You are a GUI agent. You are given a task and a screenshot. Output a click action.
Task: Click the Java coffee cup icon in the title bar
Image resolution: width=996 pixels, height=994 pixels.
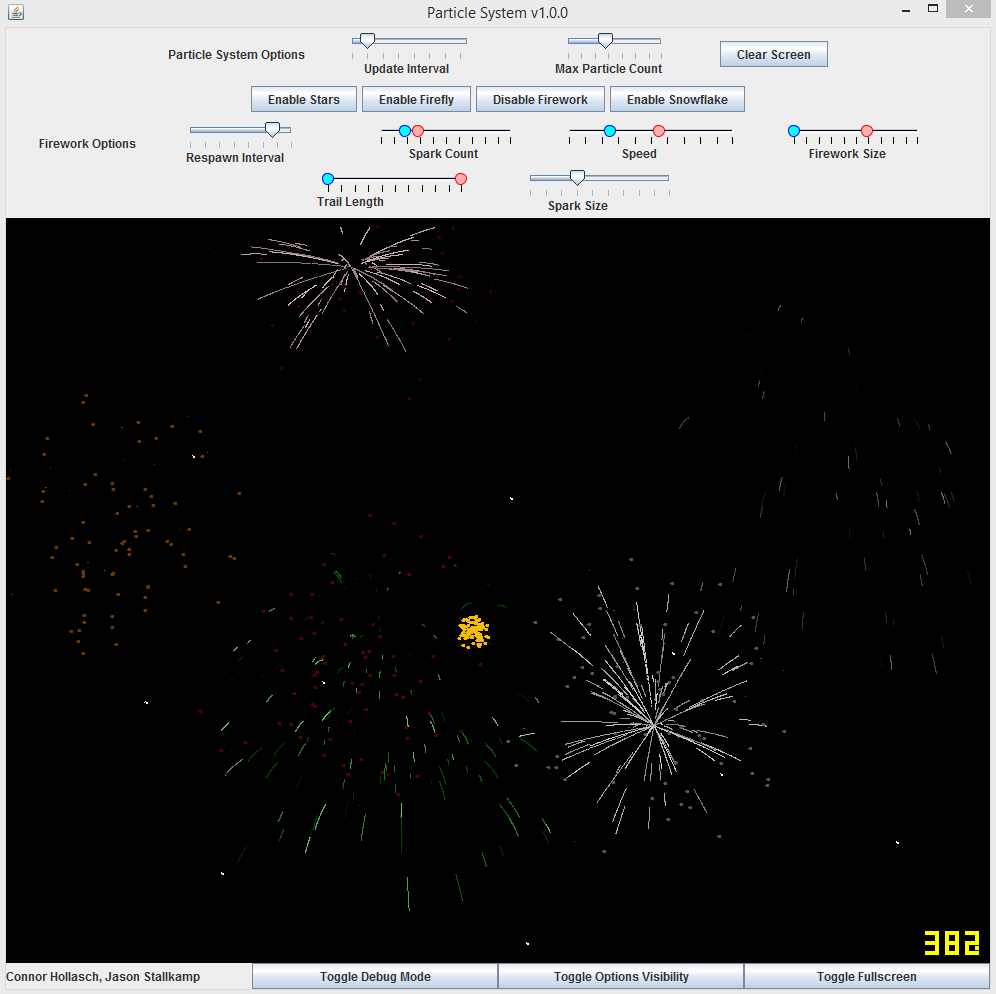point(16,12)
